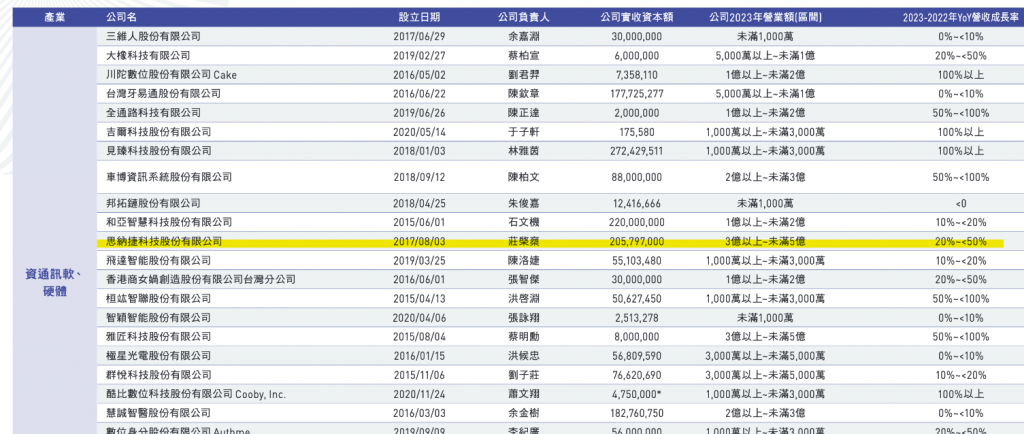Select responsible person 余金樹
This screenshot has width=1024, height=434.
523,413
